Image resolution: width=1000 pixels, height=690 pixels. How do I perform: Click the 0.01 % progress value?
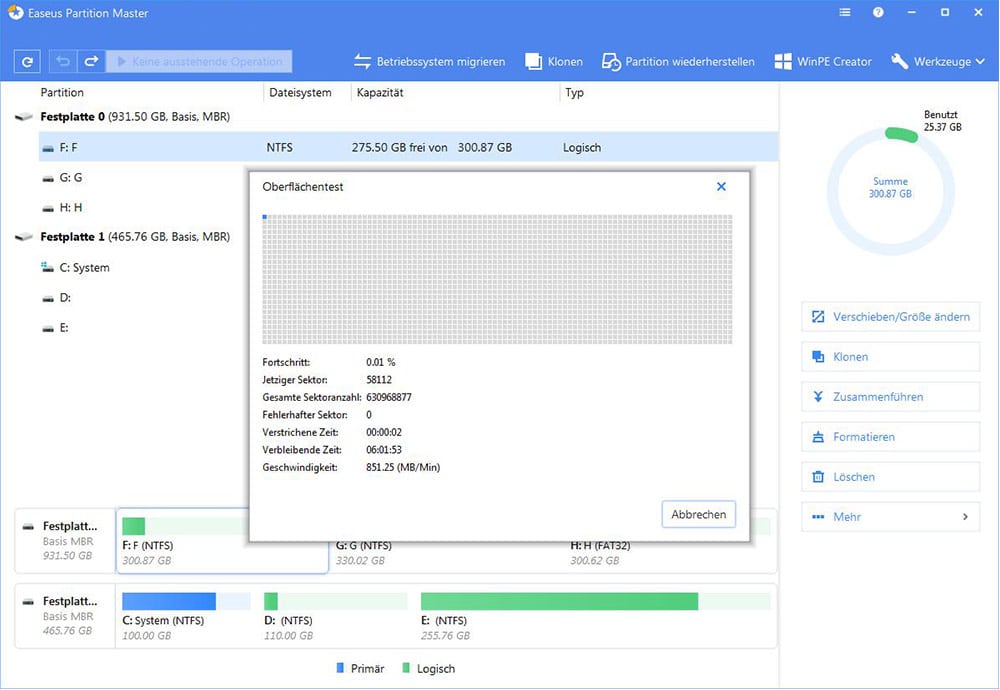click(381, 362)
